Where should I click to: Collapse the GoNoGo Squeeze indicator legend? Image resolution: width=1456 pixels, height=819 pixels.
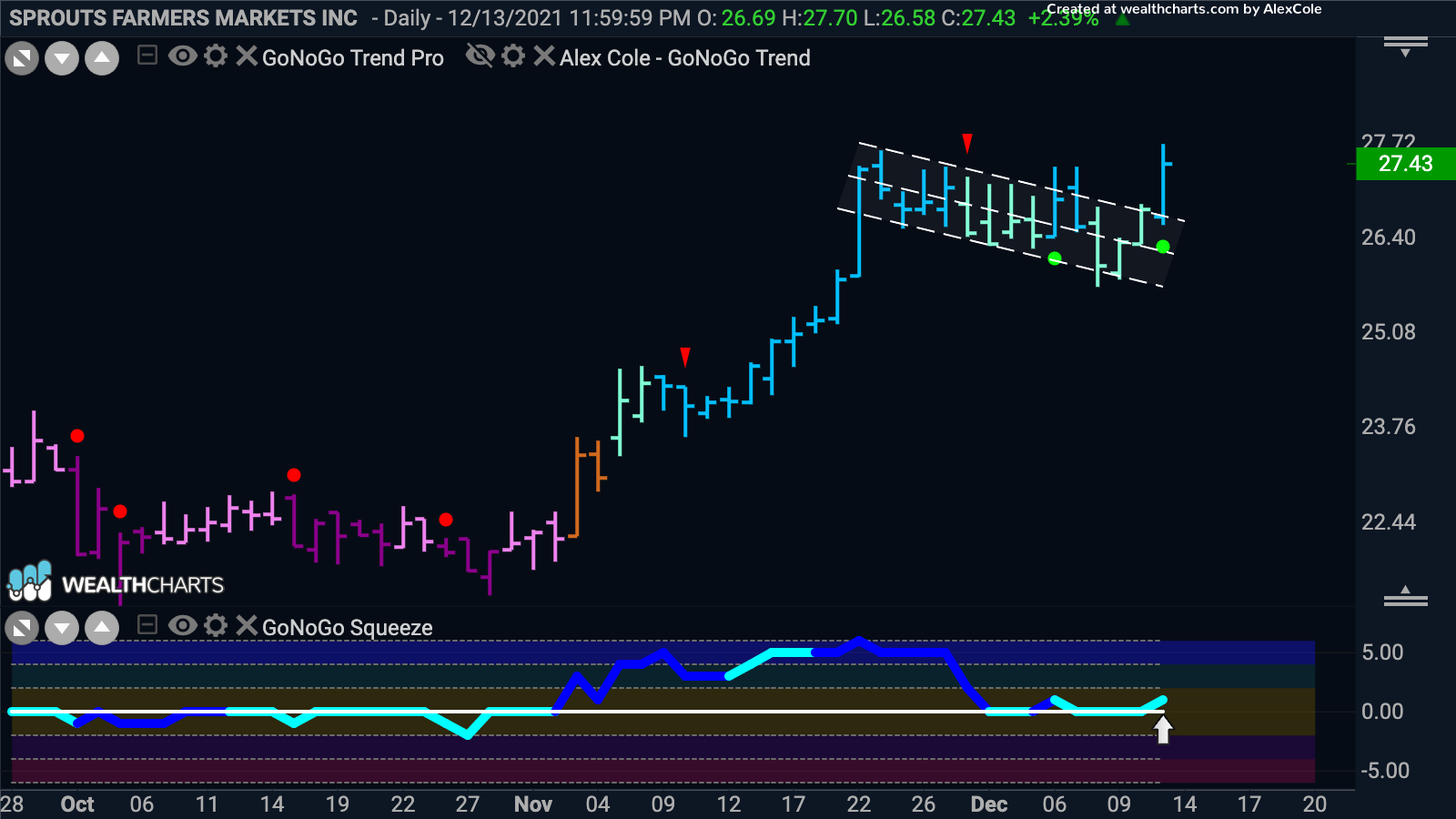click(147, 625)
